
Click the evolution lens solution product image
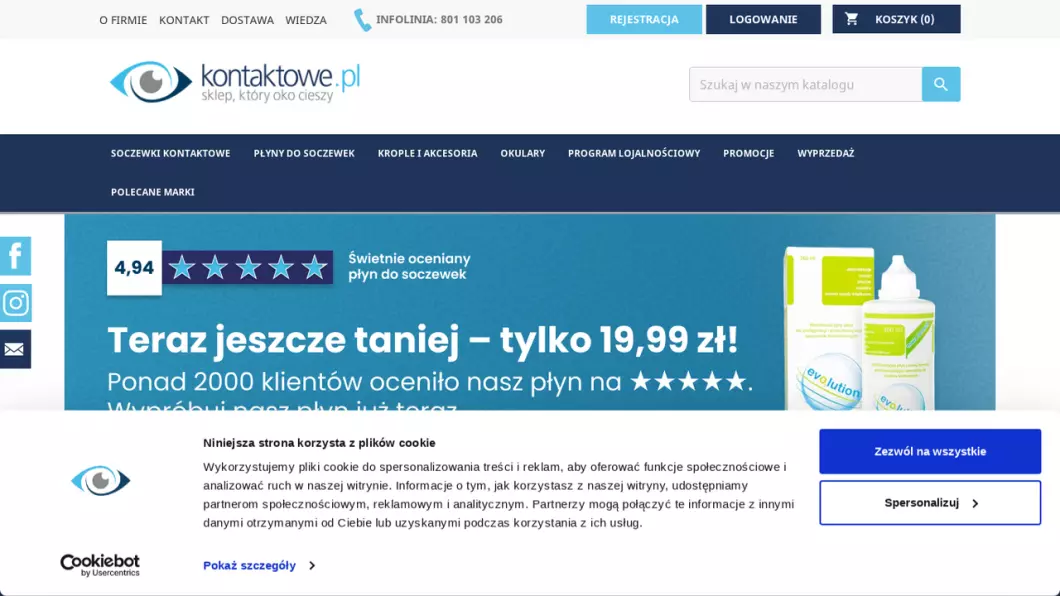tap(859, 328)
